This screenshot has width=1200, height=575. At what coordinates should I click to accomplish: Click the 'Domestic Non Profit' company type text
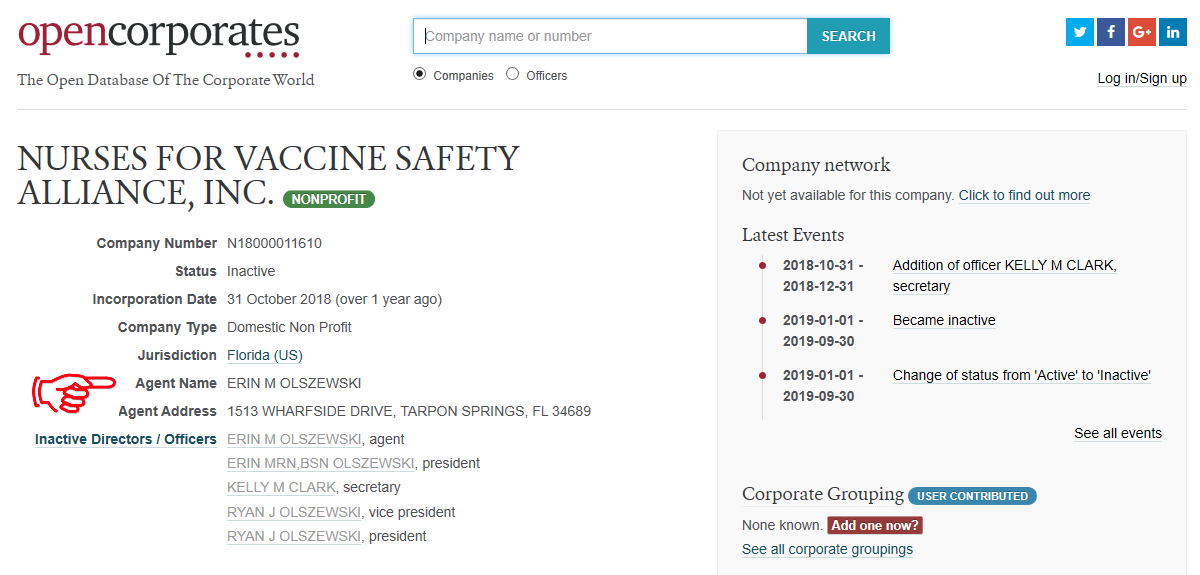coord(289,327)
